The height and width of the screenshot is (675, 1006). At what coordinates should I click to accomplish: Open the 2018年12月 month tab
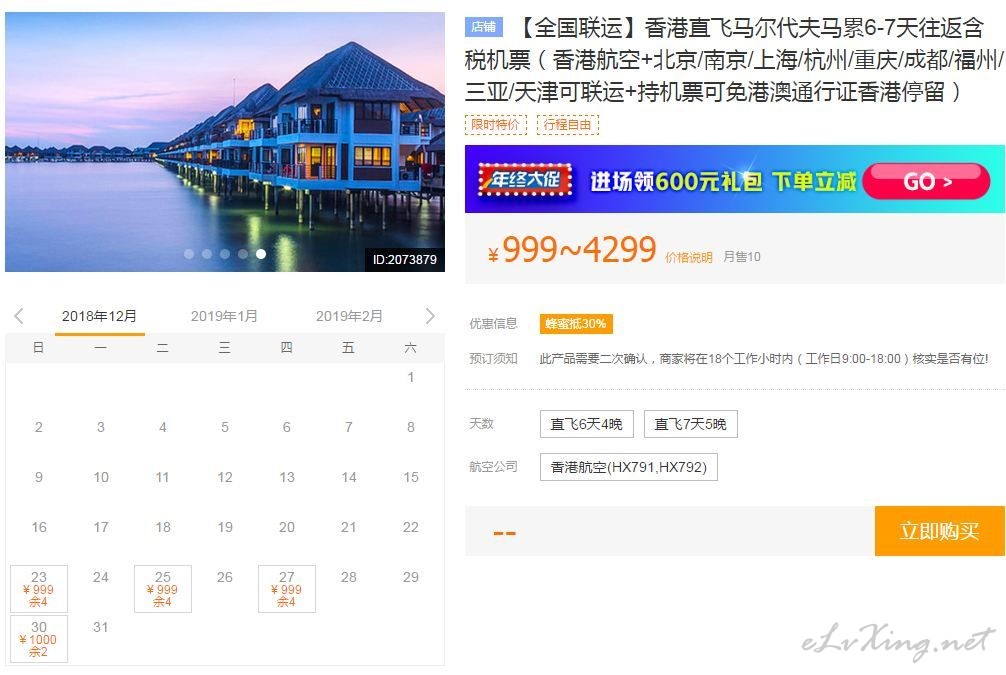[99, 316]
